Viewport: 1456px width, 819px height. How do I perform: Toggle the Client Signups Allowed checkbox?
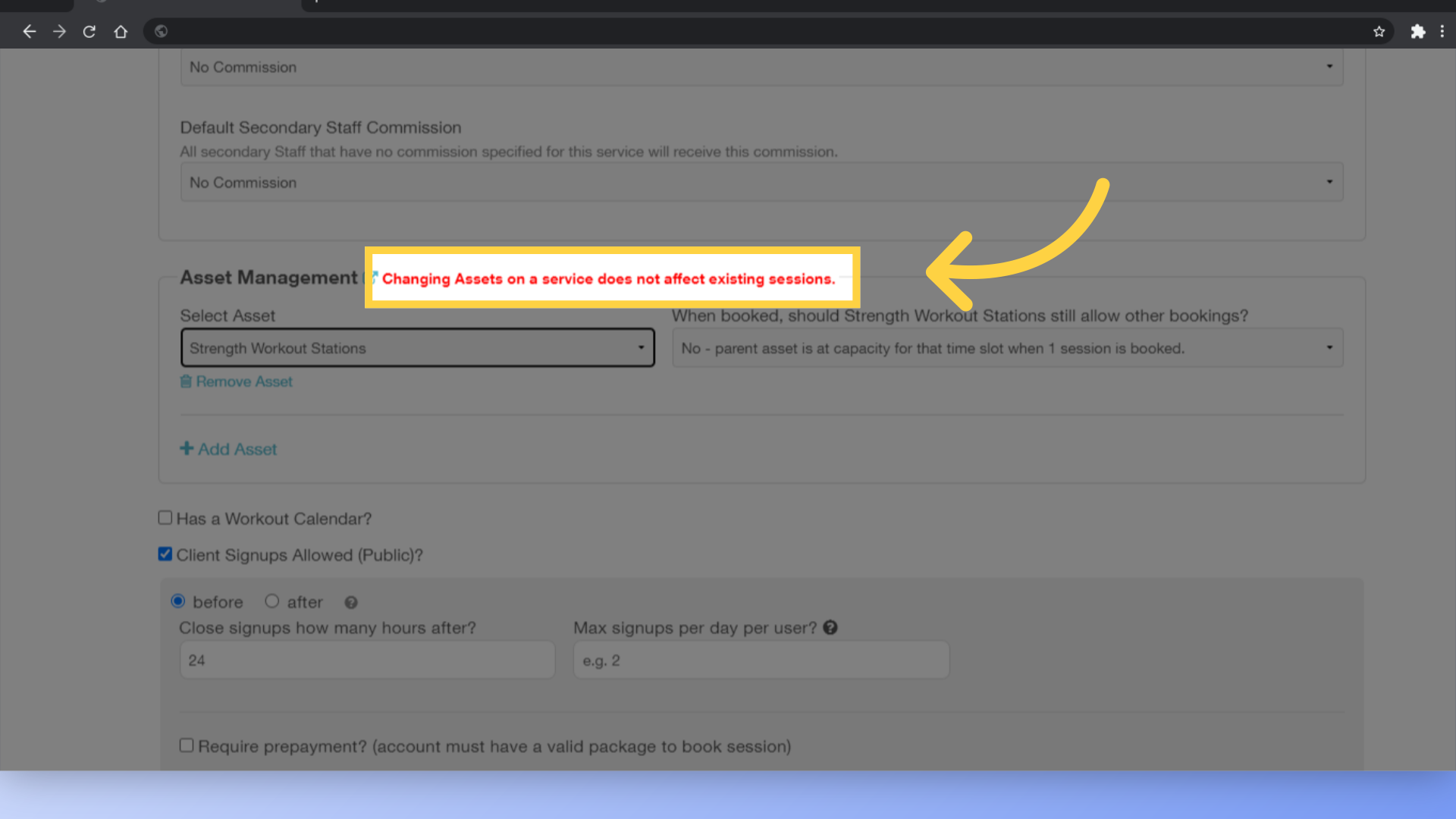pyautogui.click(x=165, y=555)
